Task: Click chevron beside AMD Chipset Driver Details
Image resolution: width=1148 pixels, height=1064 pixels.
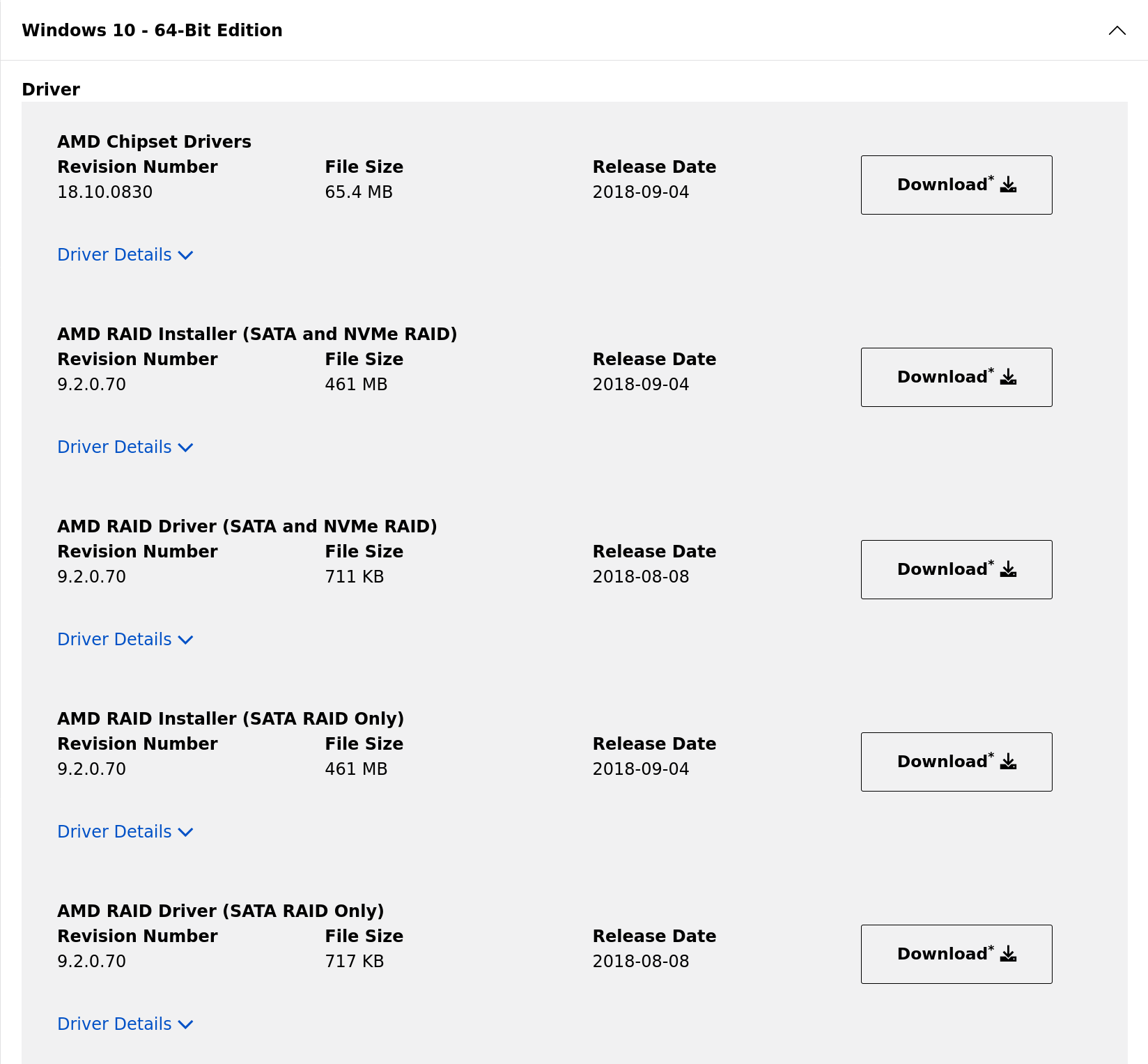Action: [x=185, y=256]
